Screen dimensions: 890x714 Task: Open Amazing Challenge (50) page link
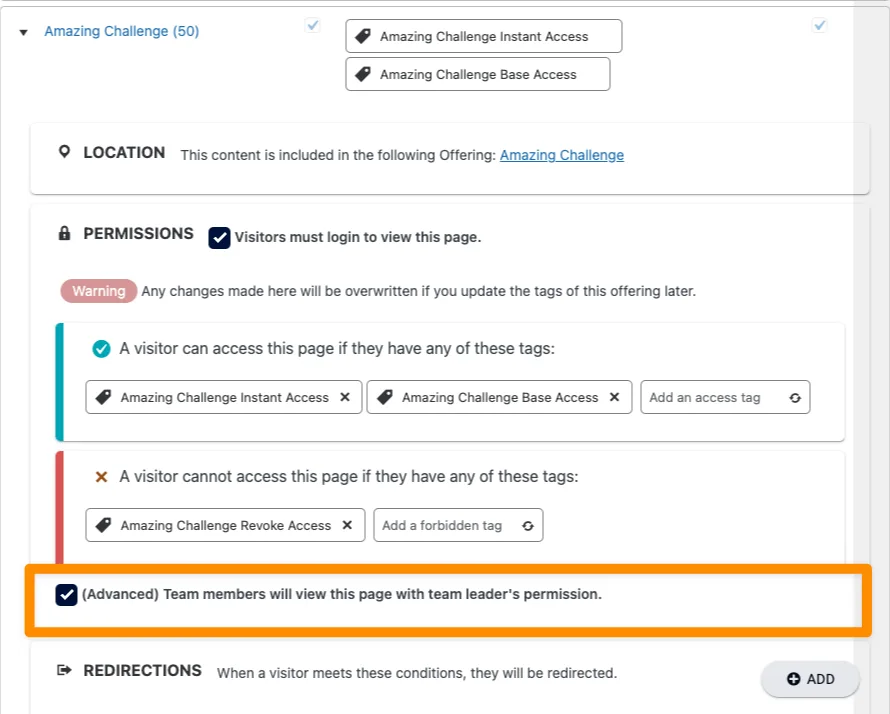121,31
